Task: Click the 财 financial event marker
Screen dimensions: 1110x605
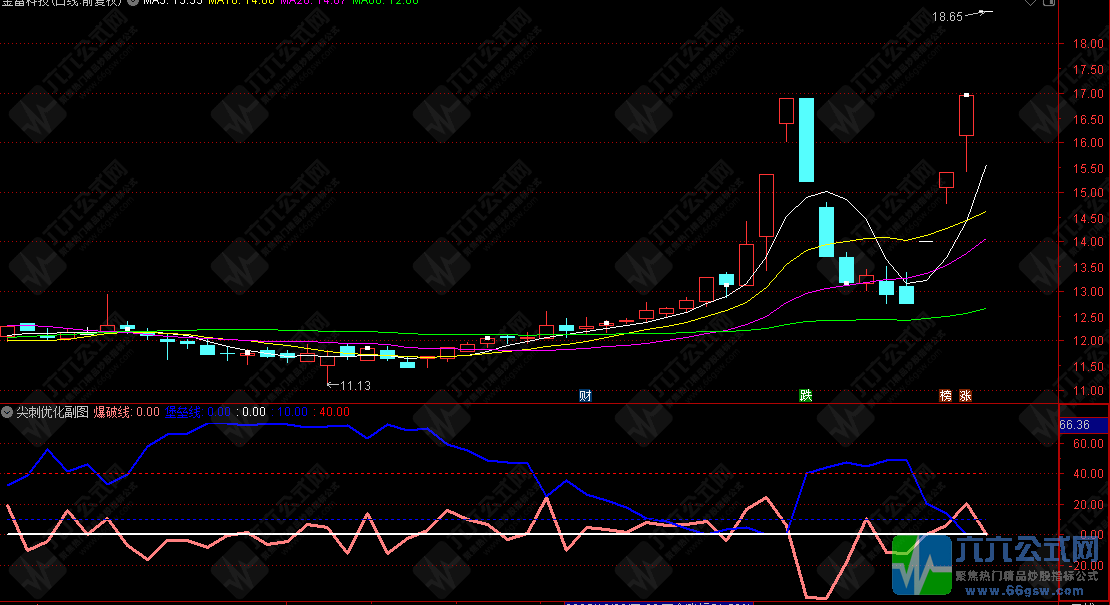Action: (585, 396)
